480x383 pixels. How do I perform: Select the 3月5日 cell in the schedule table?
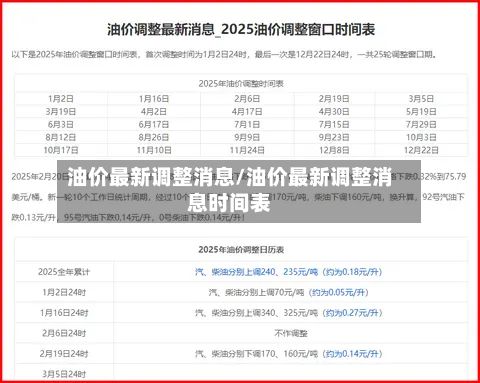pos(421,99)
